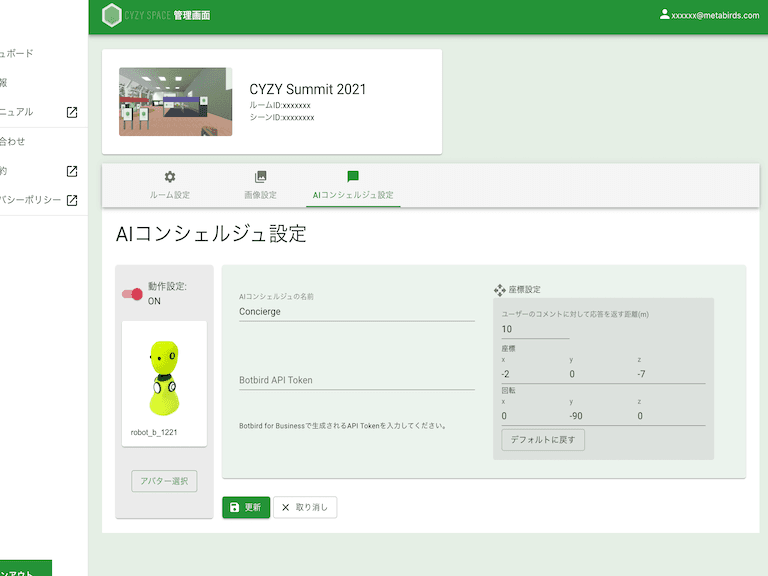Focus the 座標 y field showing 0
This screenshot has width=768, height=576.
click(602, 374)
